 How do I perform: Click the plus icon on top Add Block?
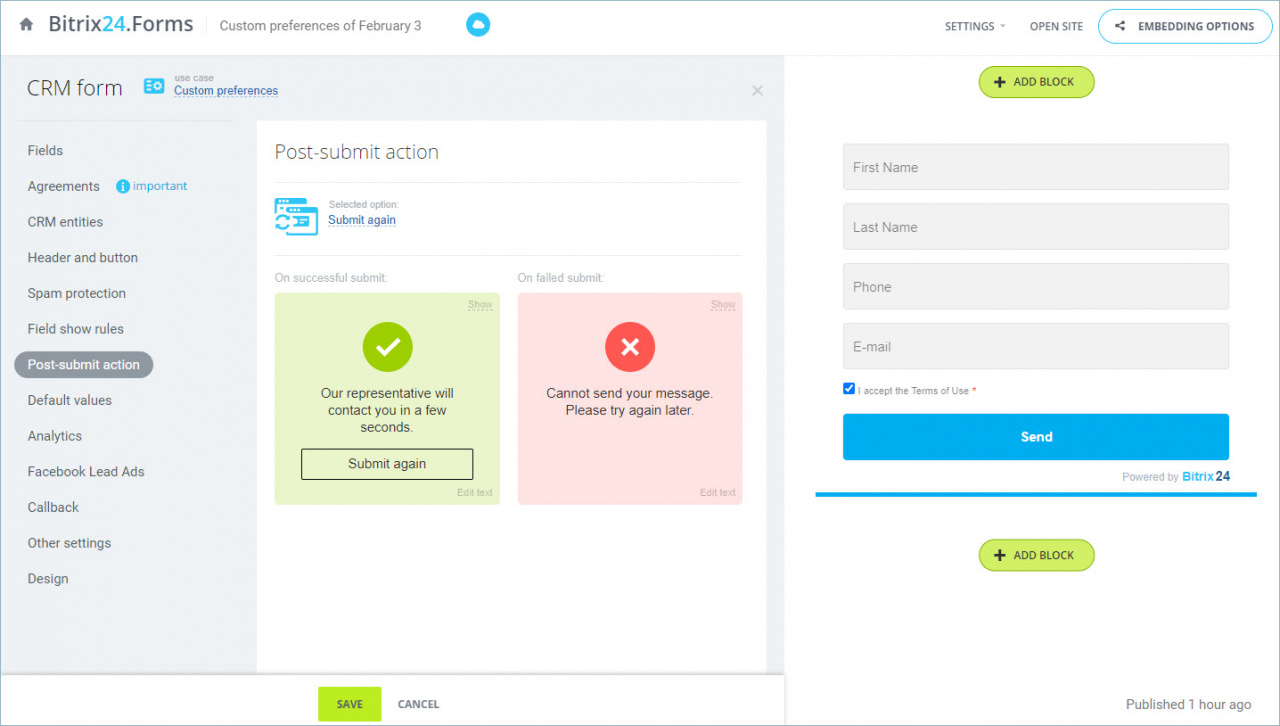(x=1000, y=82)
